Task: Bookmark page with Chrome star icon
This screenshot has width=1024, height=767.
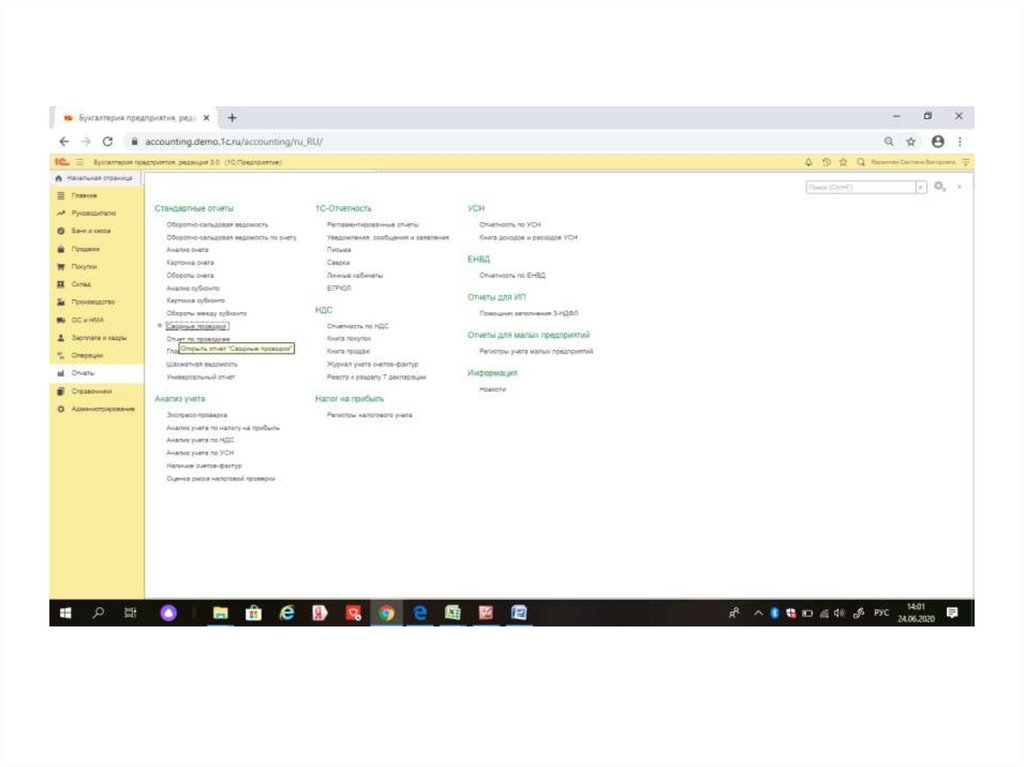Action: pyautogui.click(x=911, y=142)
